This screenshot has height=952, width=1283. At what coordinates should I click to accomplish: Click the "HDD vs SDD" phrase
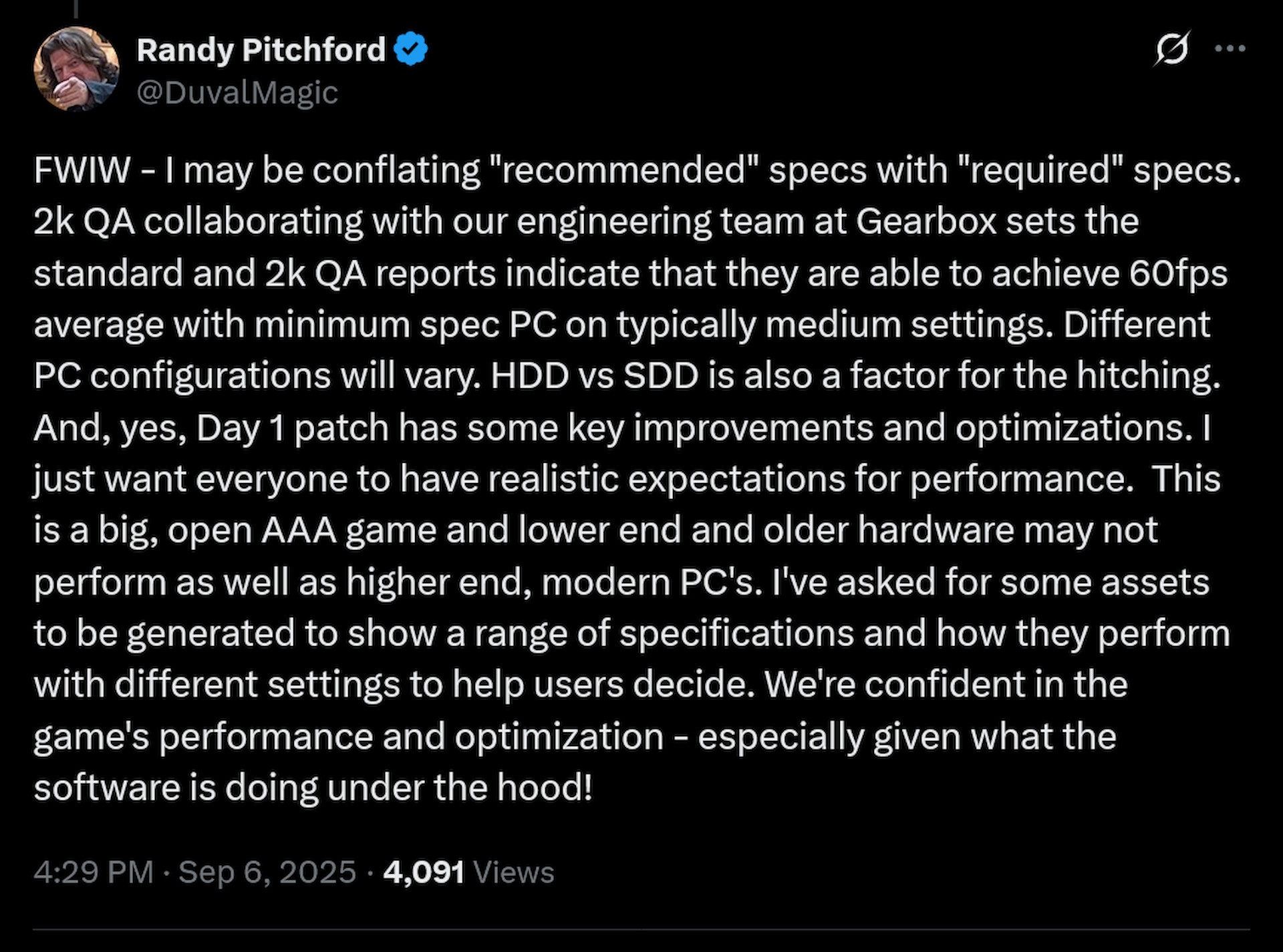tap(595, 376)
